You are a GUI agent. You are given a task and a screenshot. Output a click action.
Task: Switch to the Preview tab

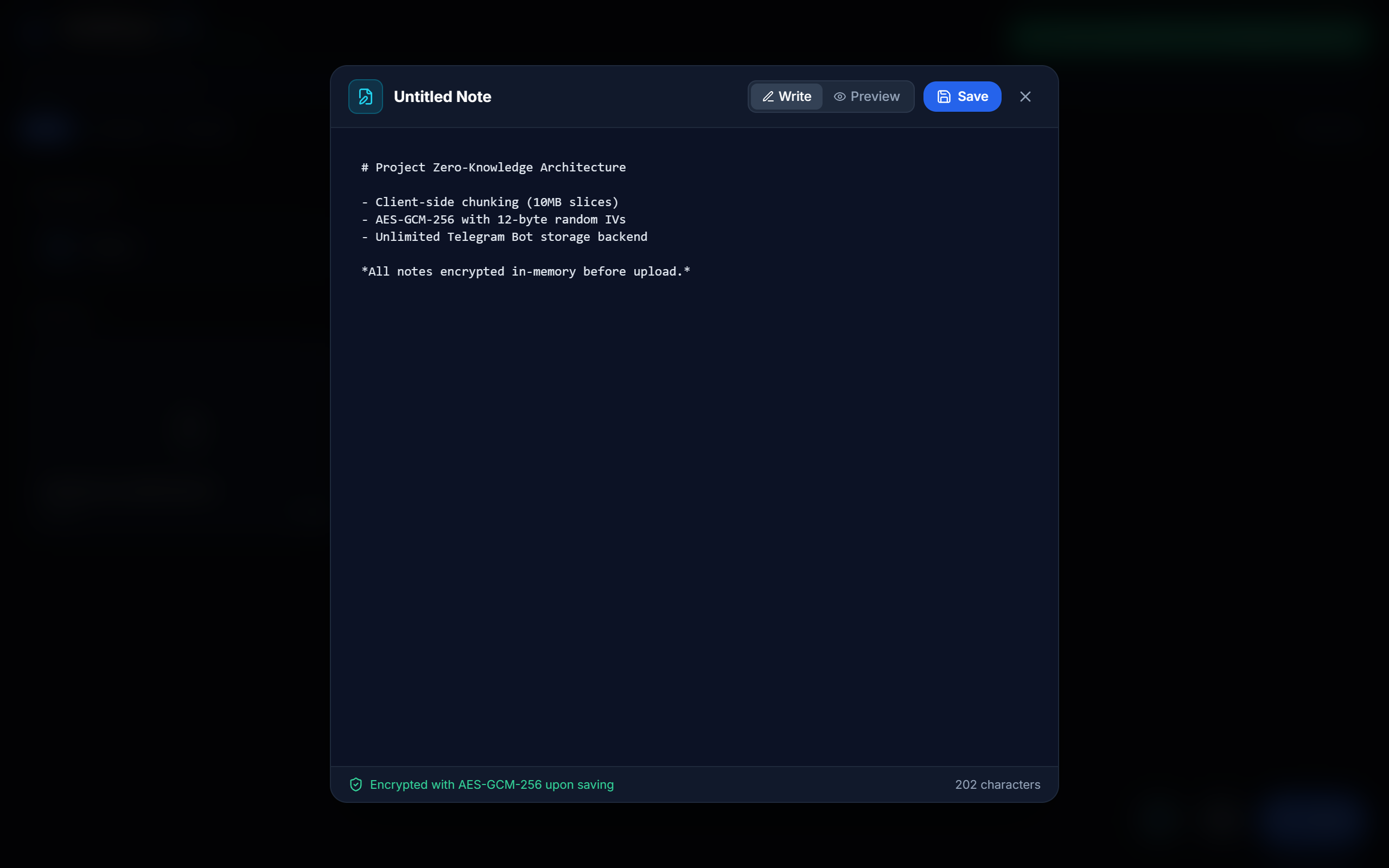coord(866,97)
